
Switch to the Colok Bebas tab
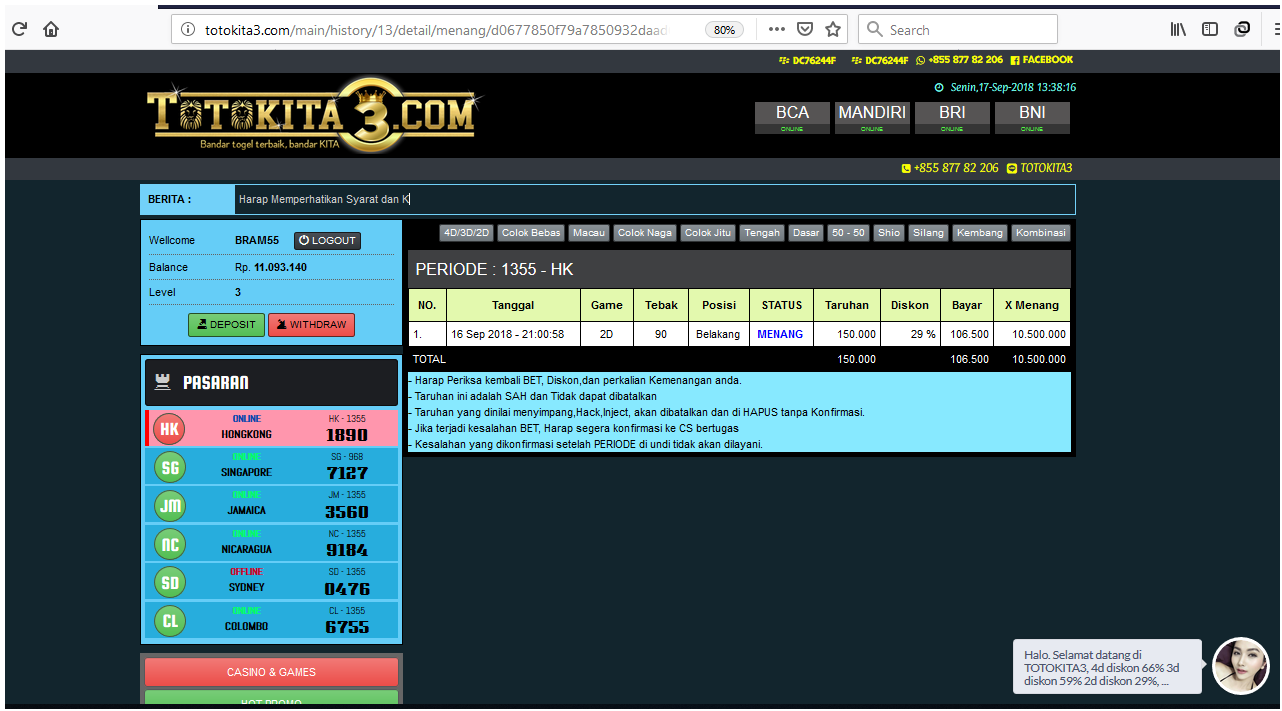tap(531, 233)
